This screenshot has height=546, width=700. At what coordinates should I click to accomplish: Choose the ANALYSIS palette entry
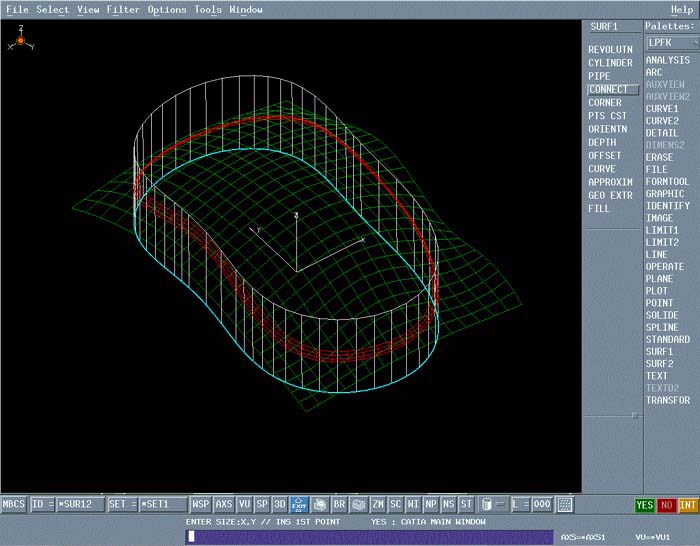tap(667, 61)
